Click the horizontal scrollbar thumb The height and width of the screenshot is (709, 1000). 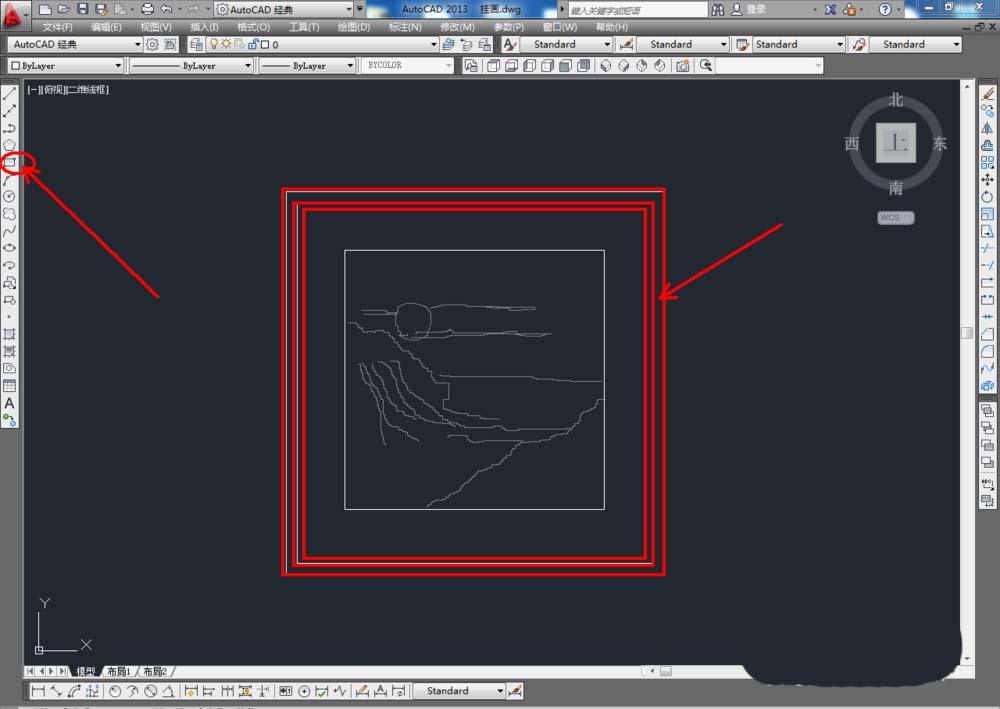tap(665, 671)
